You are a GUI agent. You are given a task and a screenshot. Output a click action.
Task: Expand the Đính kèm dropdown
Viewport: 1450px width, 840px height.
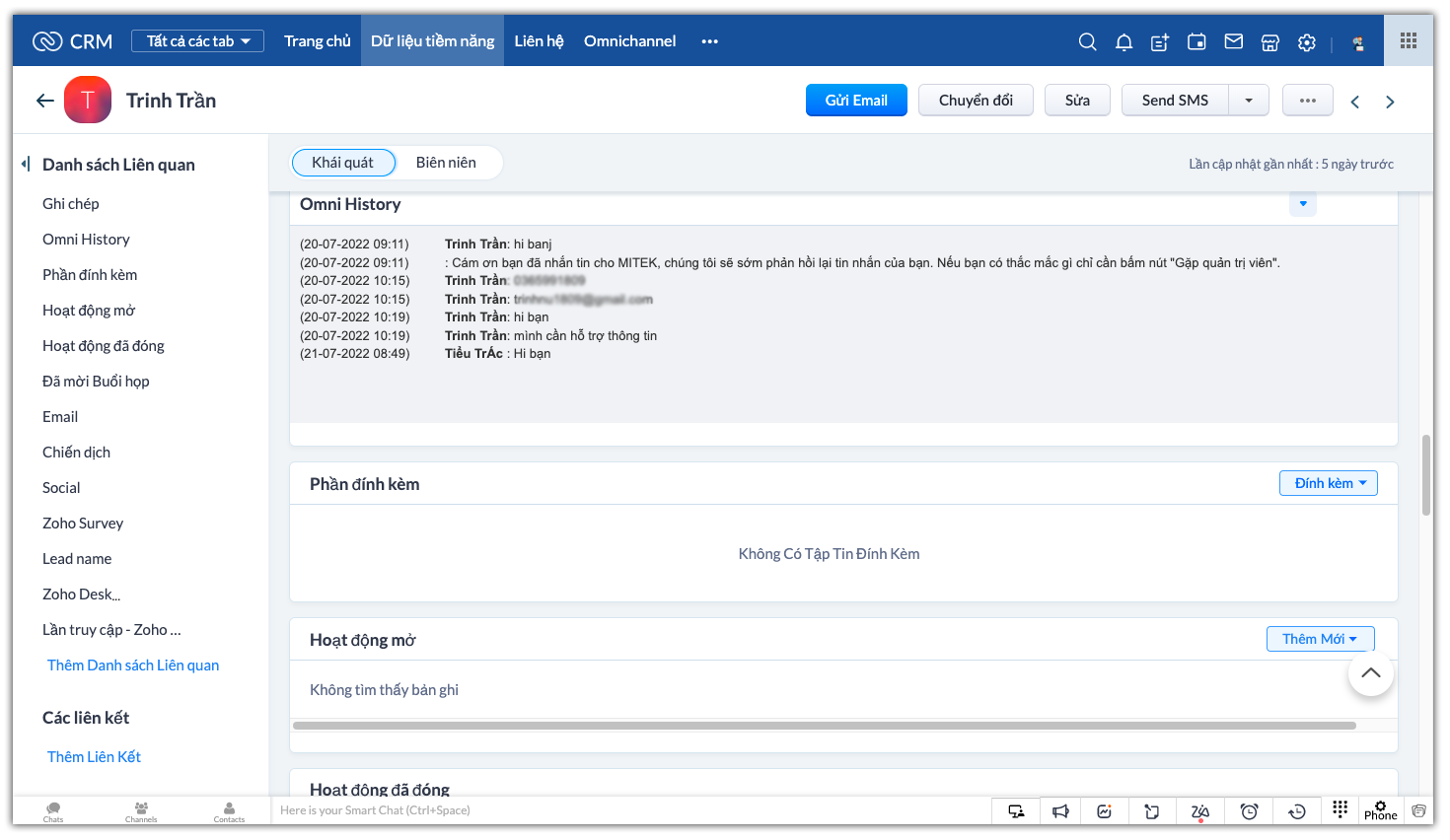tap(1328, 483)
